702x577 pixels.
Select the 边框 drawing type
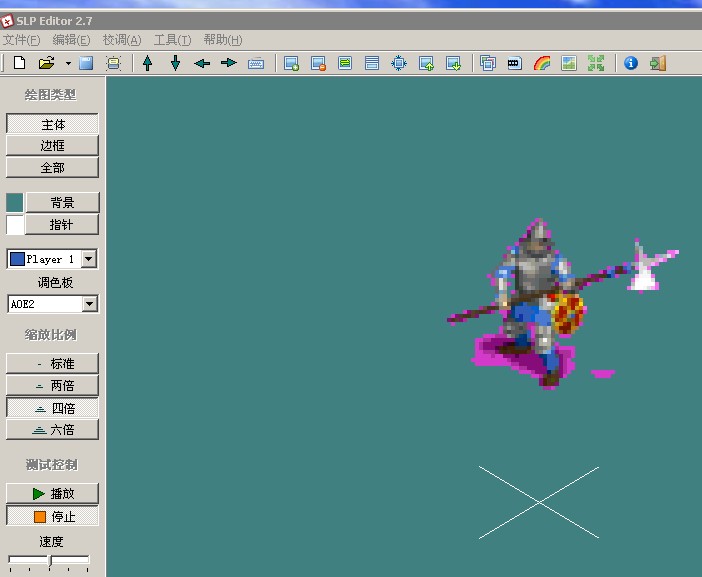(x=52, y=145)
